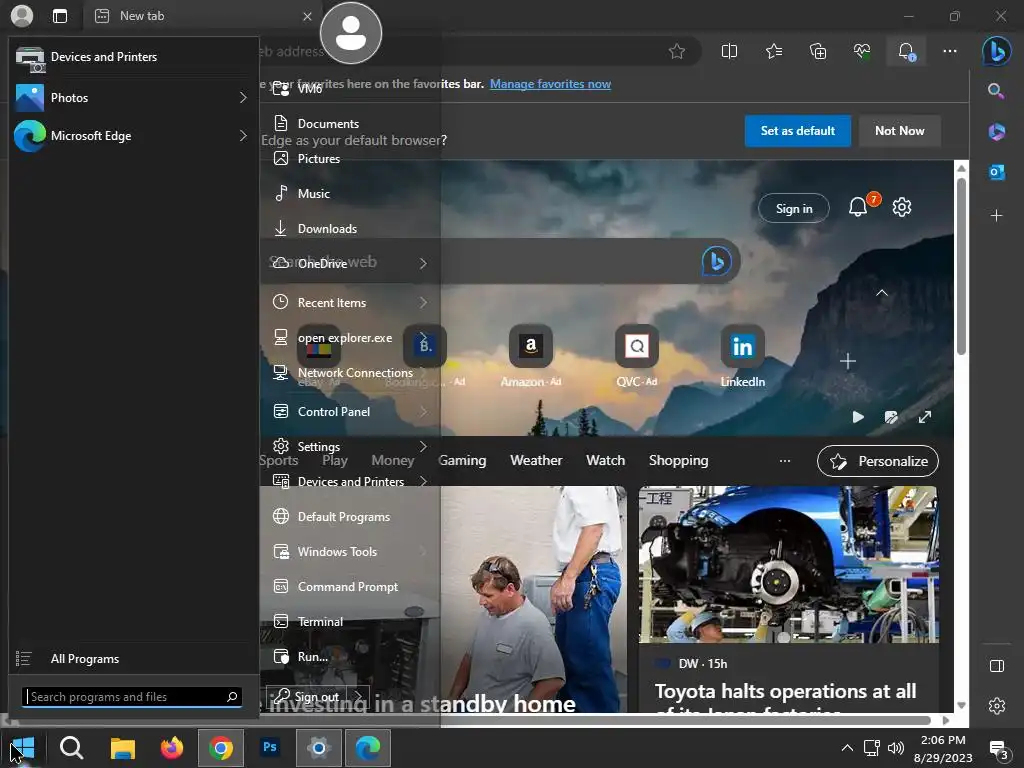The image size is (1024, 768).
Task: Launch Firefox from taskbar
Action: point(172,748)
